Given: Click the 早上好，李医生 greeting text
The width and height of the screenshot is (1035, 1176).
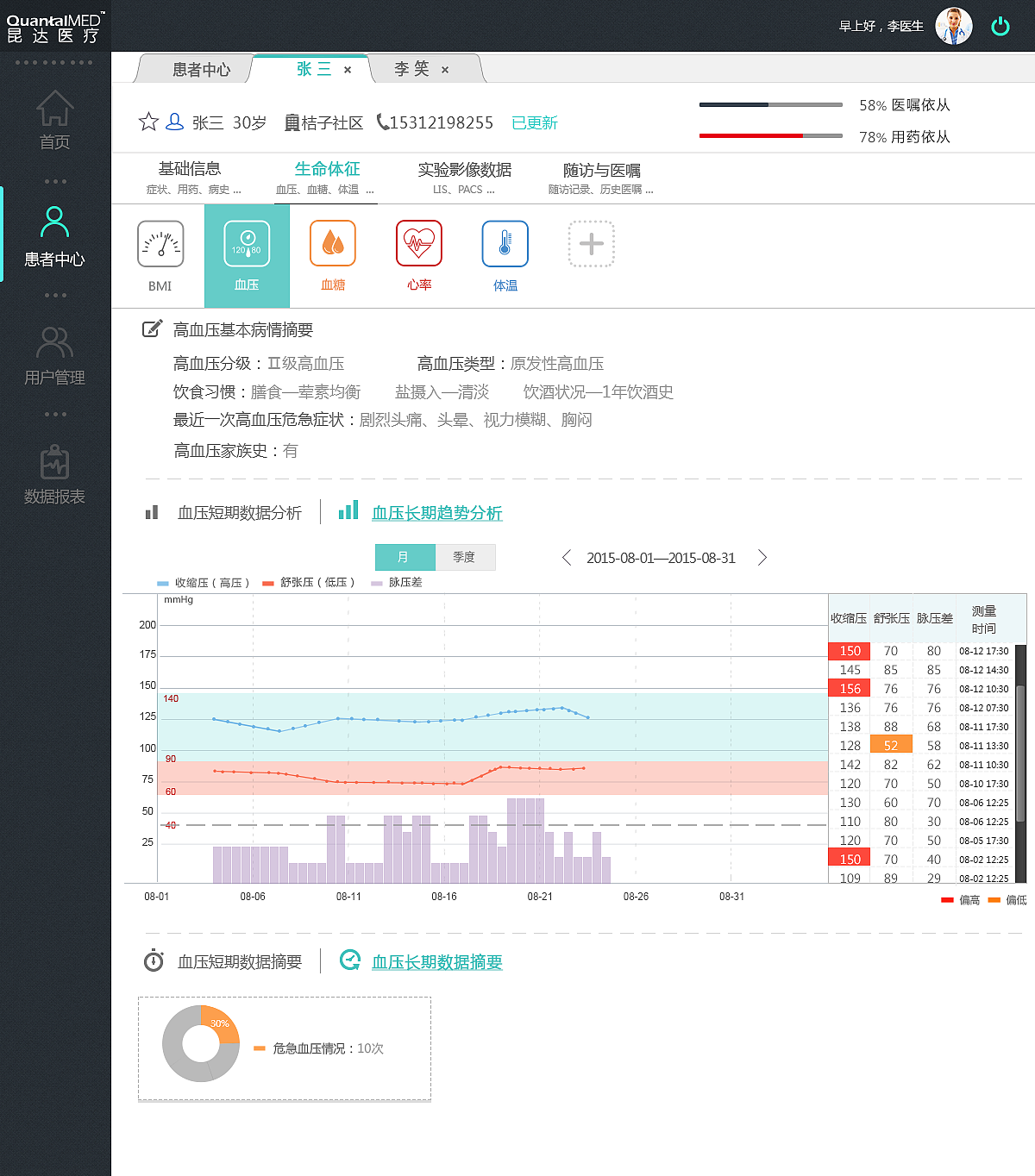Looking at the screenshot, I should coord(881,26).
